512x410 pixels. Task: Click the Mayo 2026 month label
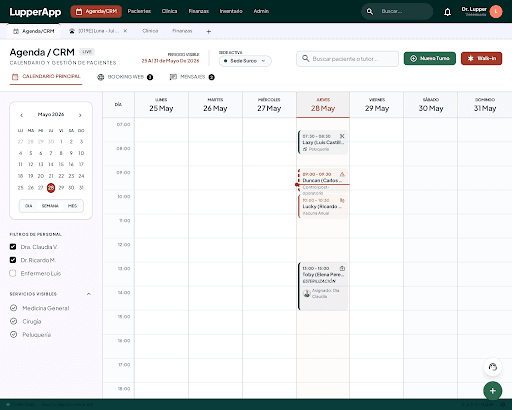(51, 114)
